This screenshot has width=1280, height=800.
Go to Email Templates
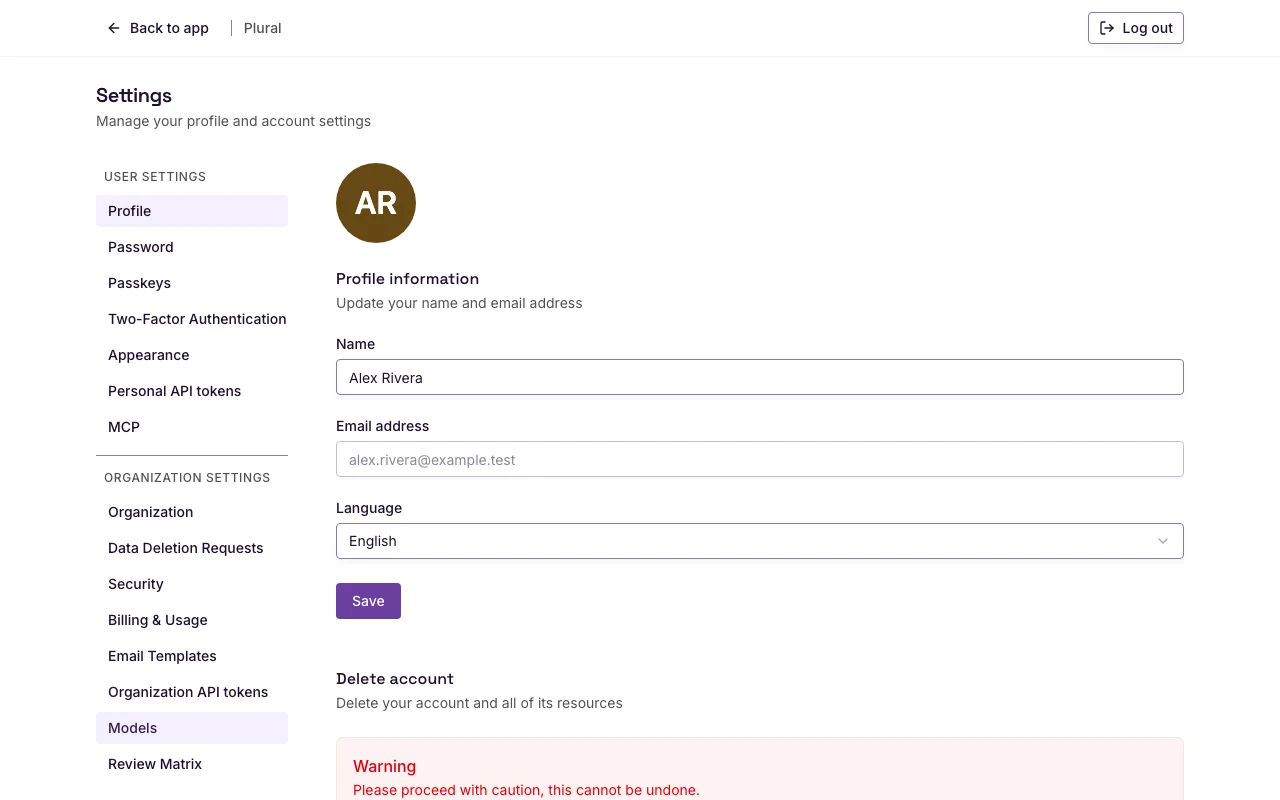[192, 656]
